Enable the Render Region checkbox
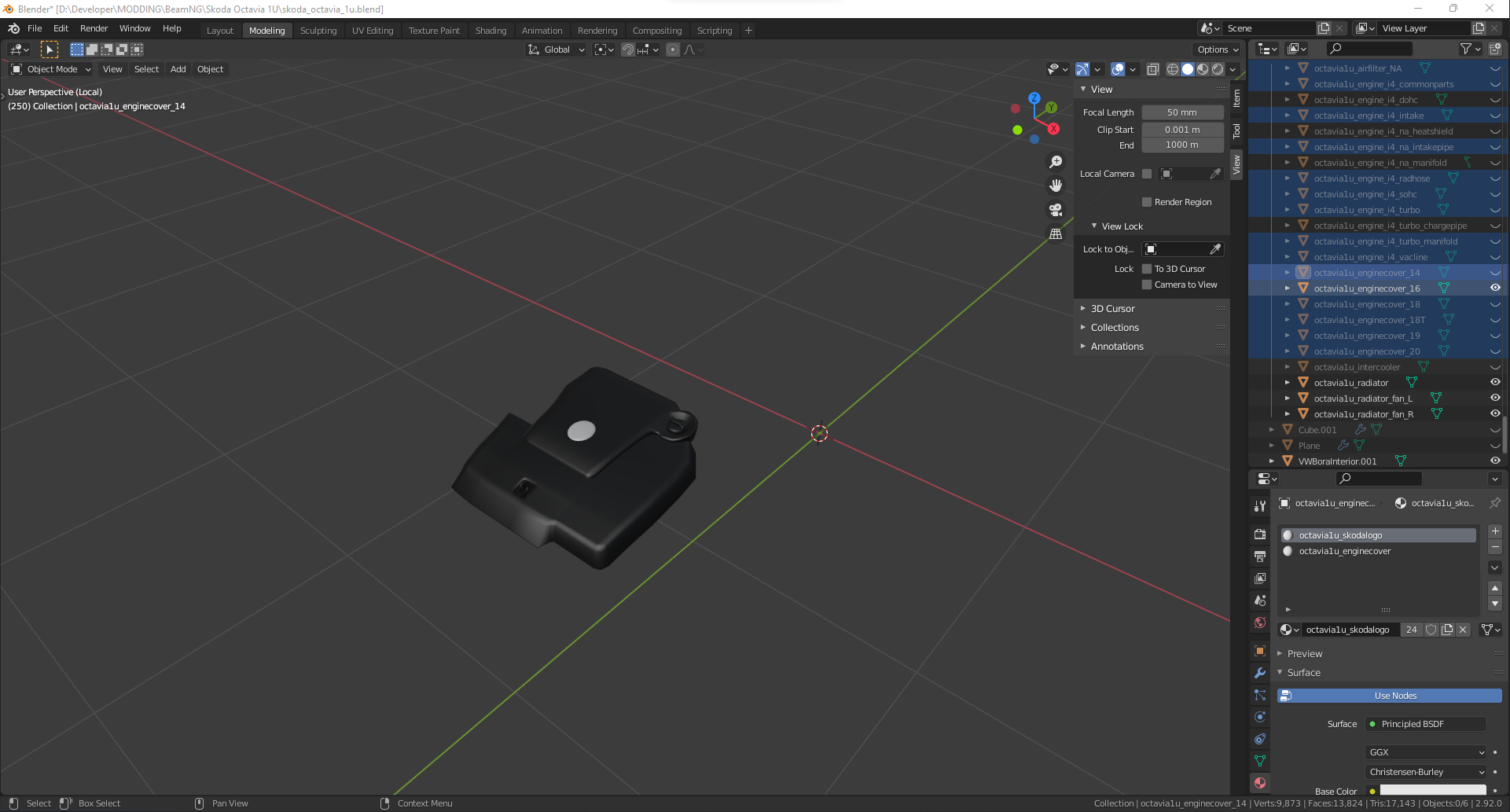 (x=1147, y=202)
